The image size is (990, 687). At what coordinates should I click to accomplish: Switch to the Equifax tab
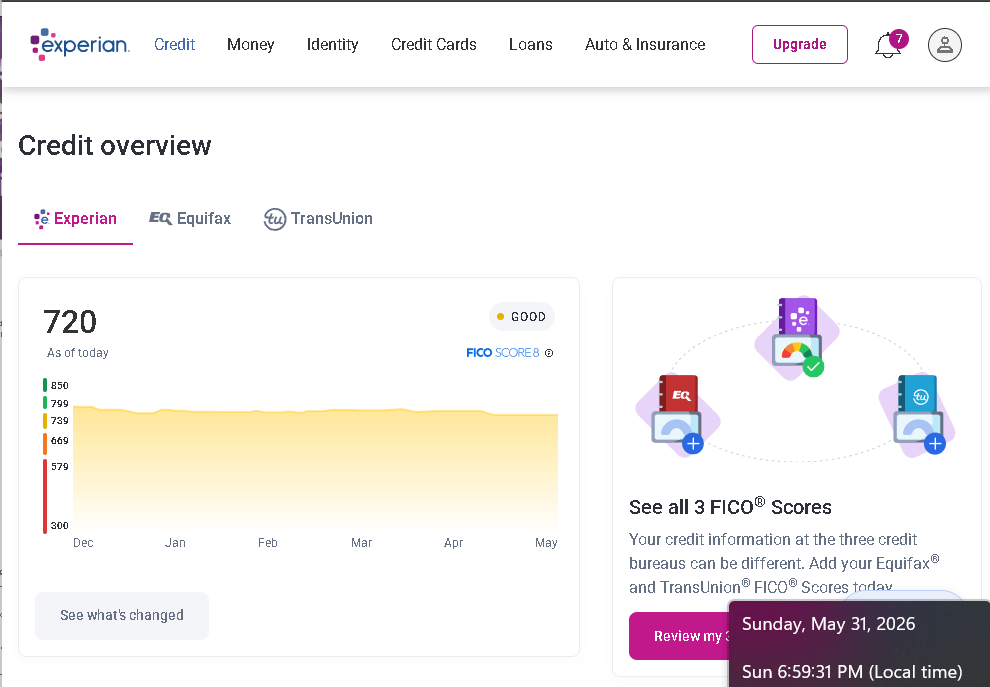pyautogui.click(x=190, y=218)
